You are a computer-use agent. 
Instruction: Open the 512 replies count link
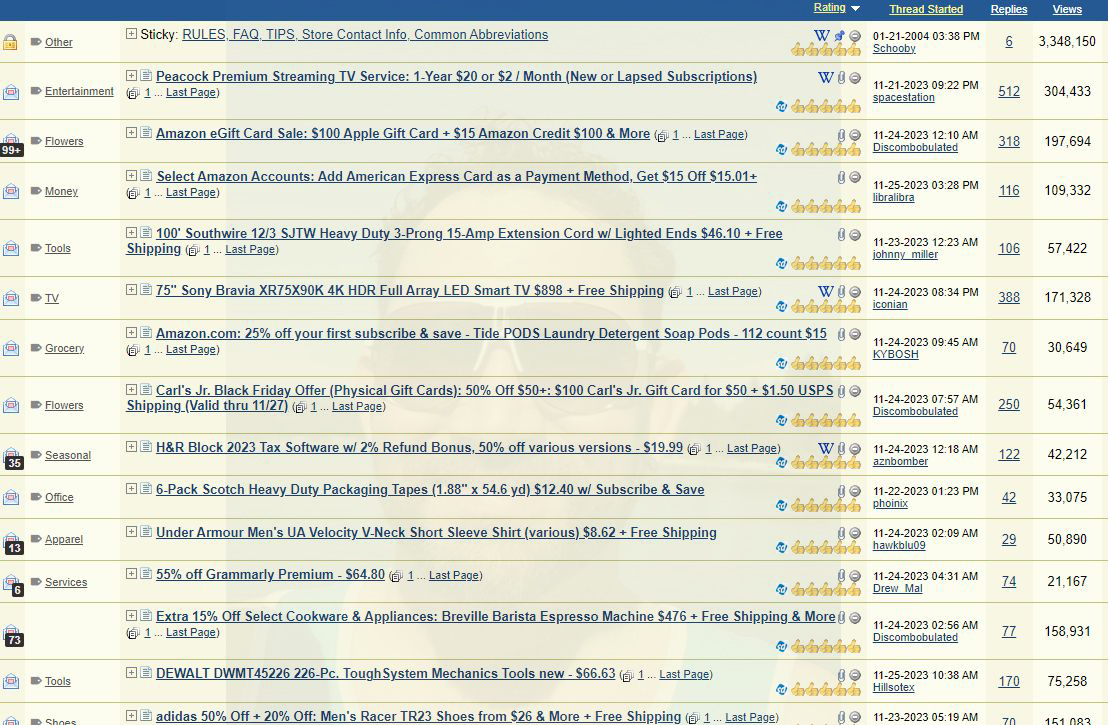[1009, 91]
